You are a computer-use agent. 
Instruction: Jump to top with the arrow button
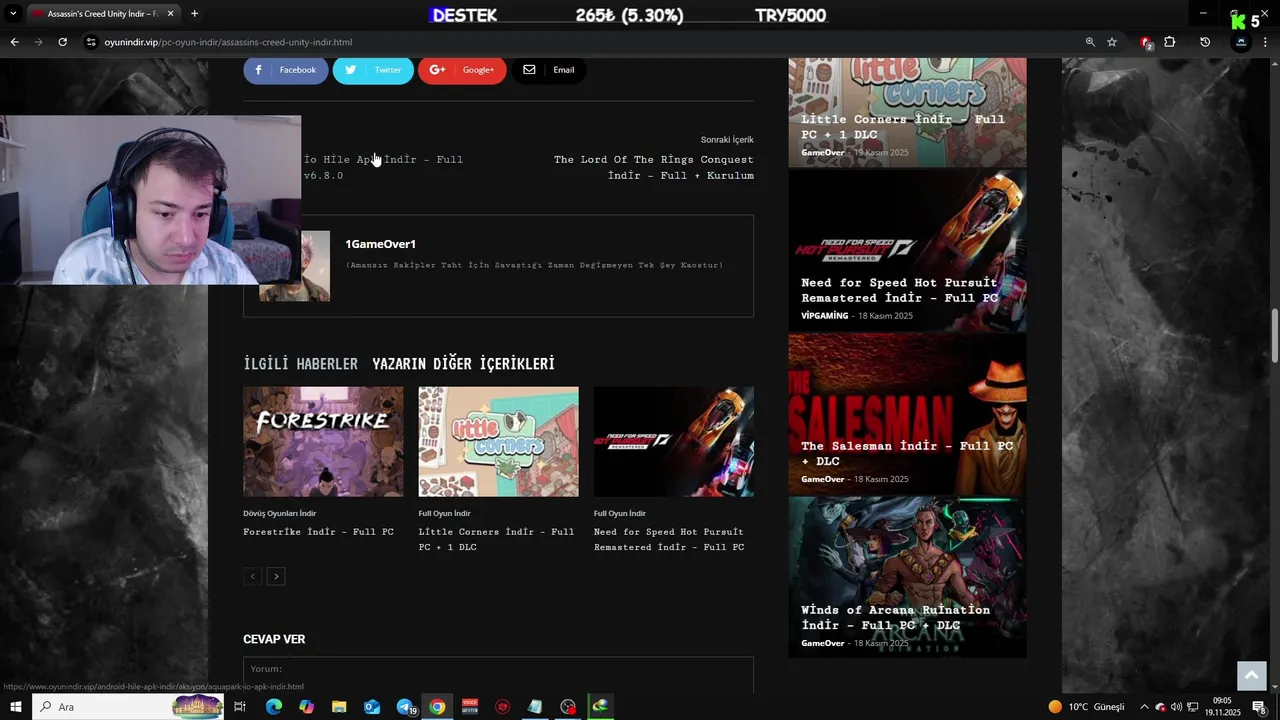1251,676
